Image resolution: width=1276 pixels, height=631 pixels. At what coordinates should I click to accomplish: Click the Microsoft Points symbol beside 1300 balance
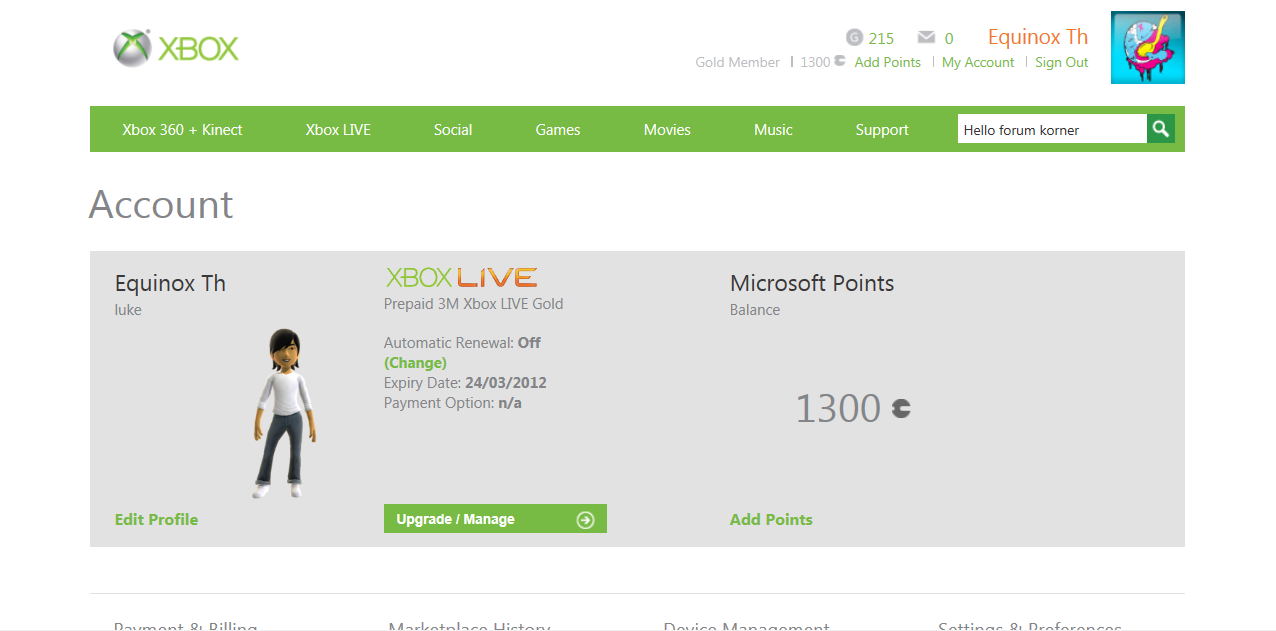(901, 408)
